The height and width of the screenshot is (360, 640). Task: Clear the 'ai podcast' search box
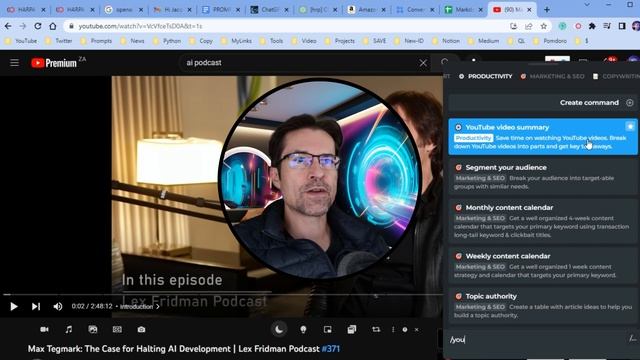[423, 63]
